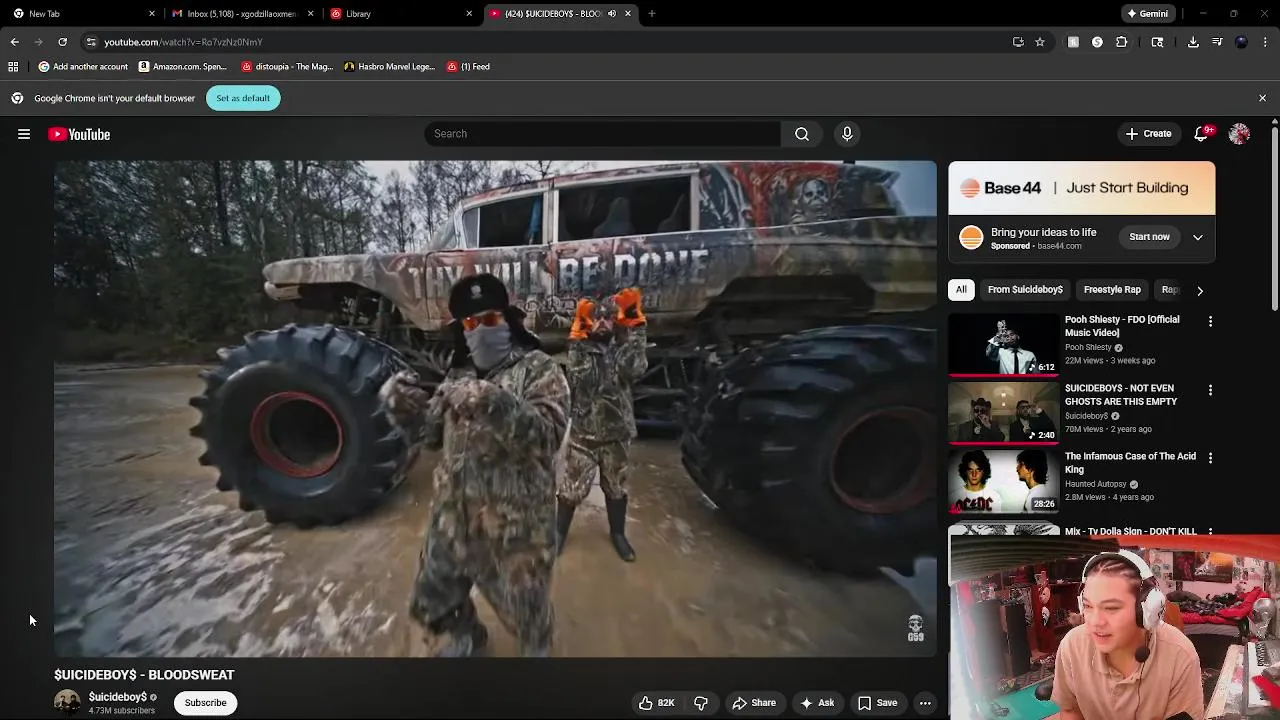
Task: Click the G59 watermark in video
Action: [915, 629]
